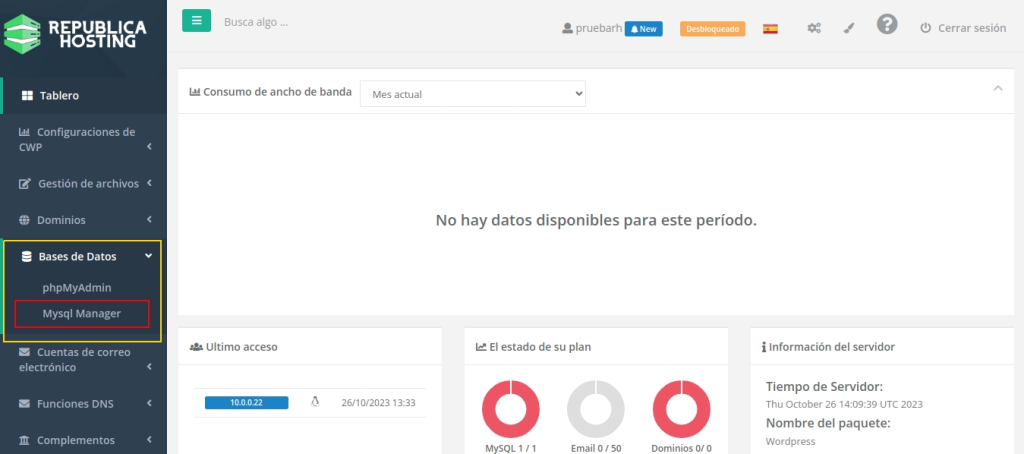This screenshot has width=1024, height=454.
Task: Open the Mes actual period dropdown
Action: tap(472, 93)
